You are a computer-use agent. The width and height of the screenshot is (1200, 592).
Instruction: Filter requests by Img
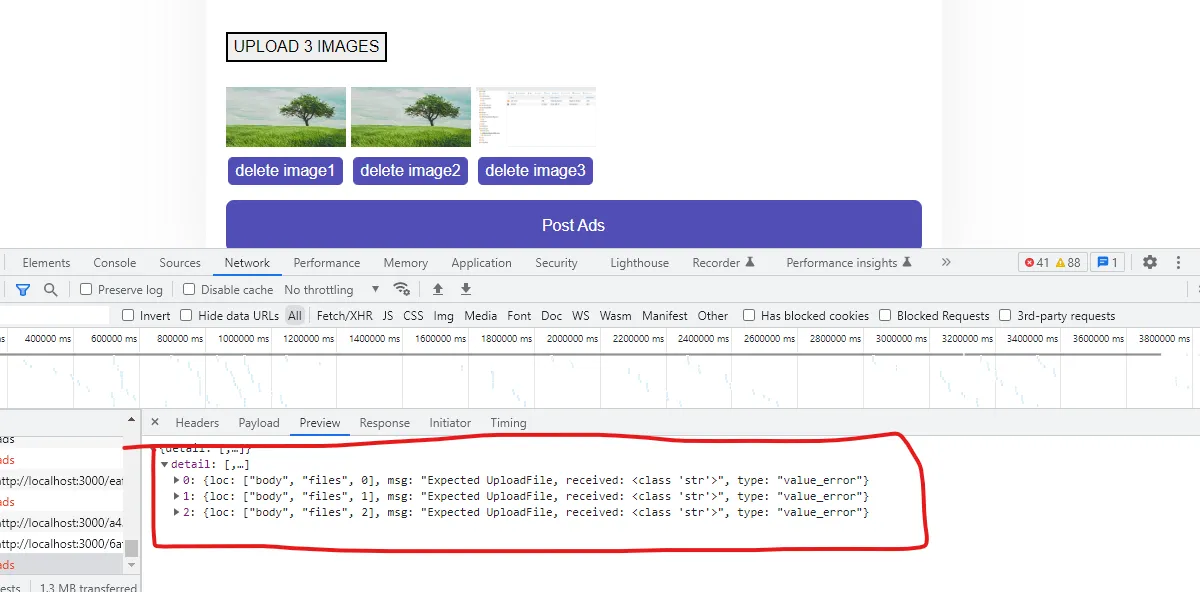pos(443,315)
